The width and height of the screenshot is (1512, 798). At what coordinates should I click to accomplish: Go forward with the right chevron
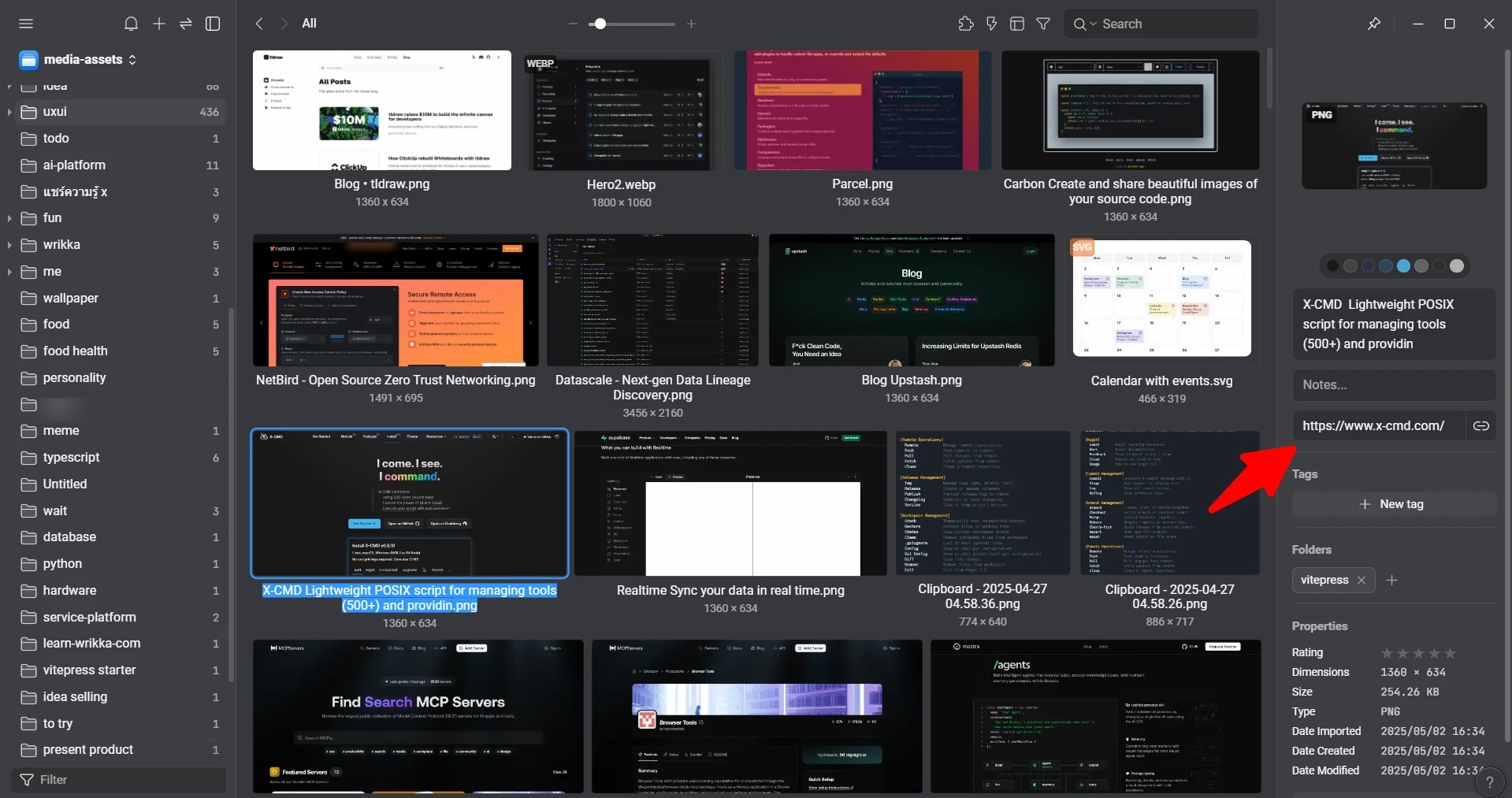pyautogui.click(x=284, y=24)
